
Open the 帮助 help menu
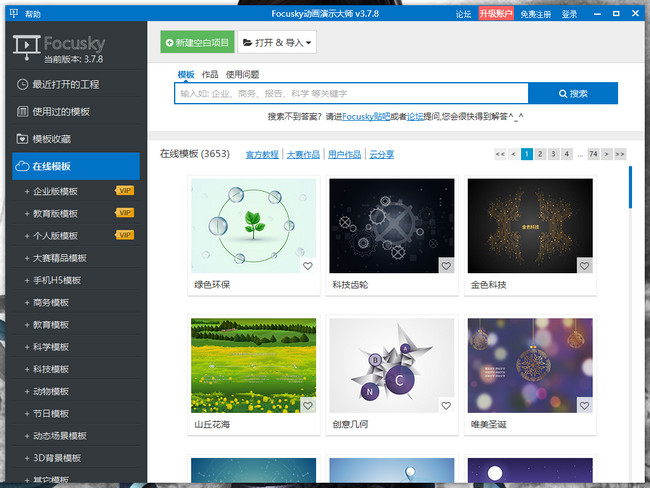pyautogui.click(x=32, y=14)
